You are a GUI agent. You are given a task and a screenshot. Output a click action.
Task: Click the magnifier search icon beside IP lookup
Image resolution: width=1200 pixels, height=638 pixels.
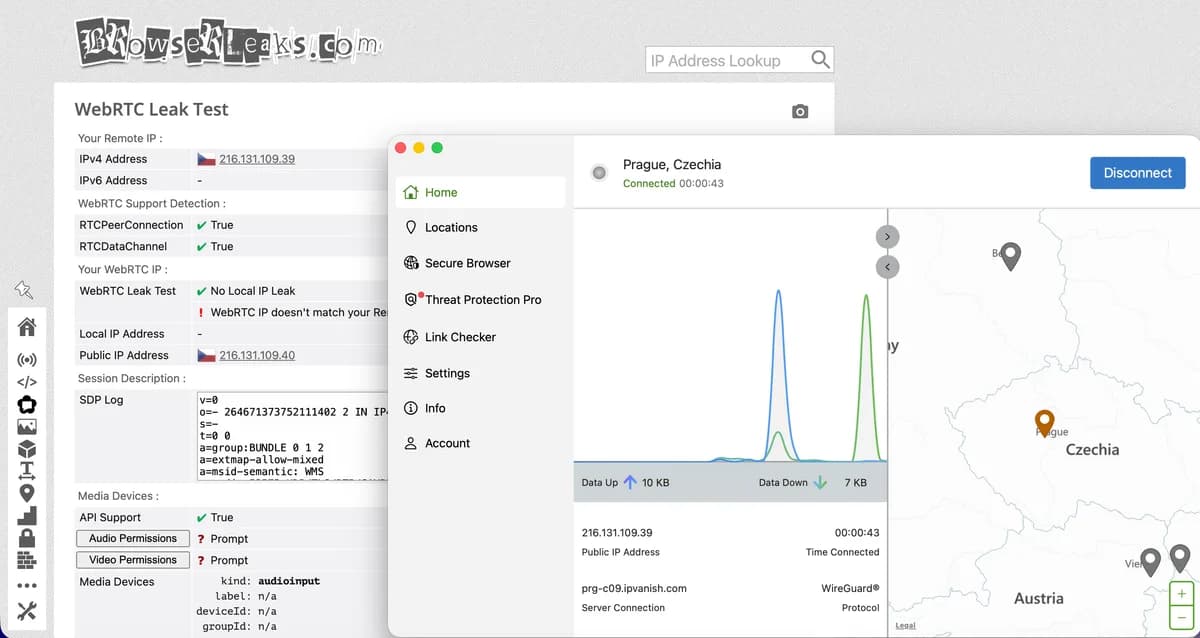coord(820,60)
